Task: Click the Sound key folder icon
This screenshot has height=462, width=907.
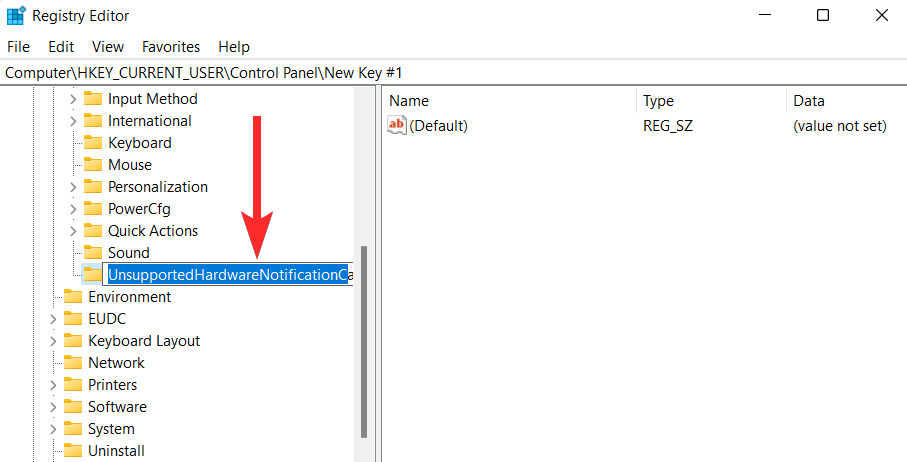Action: click(93, 253)
